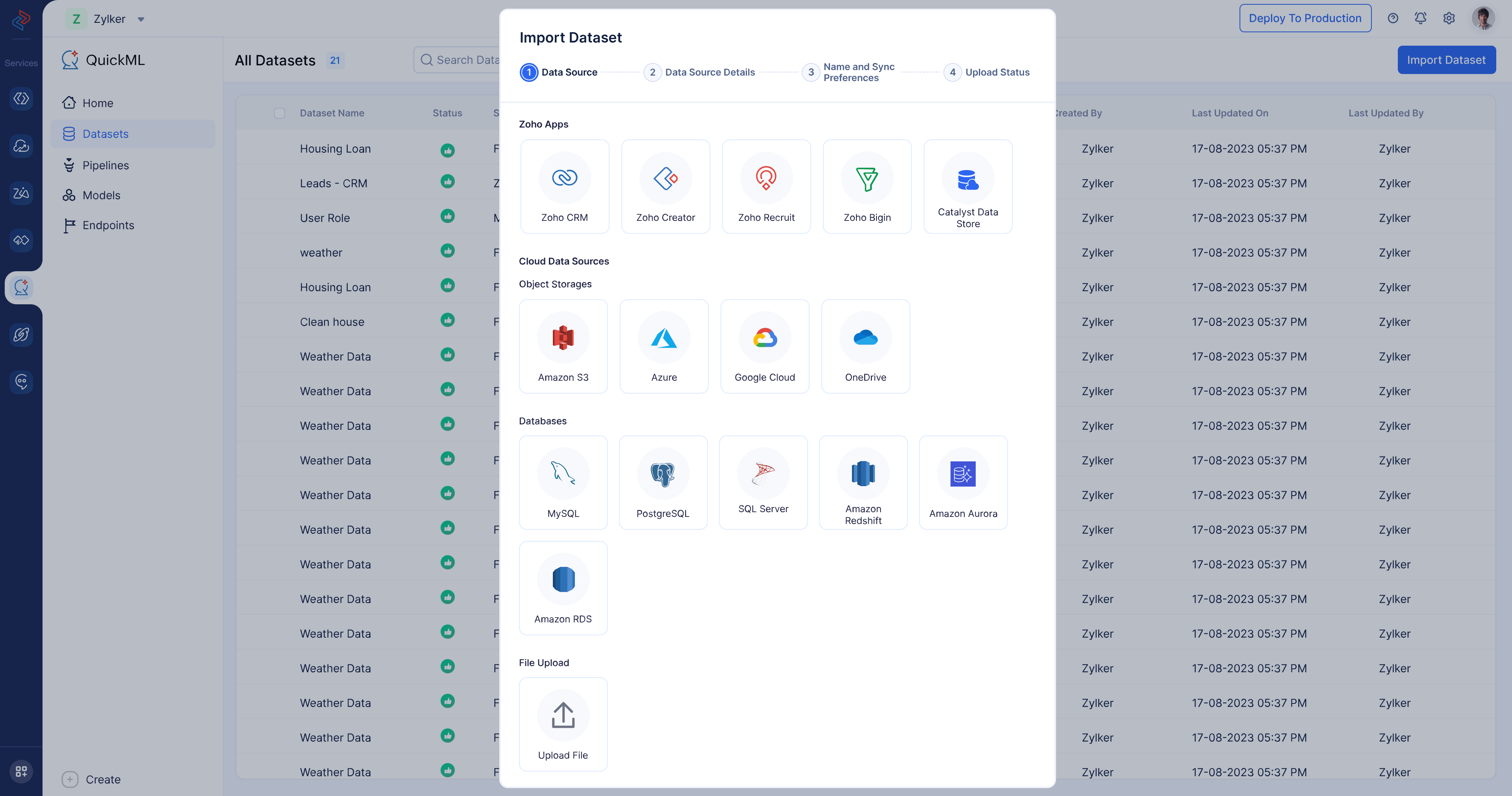Screen dimensions: 1512x796
Task: Click the User Role status icon
Action: [x=447, y=216]
